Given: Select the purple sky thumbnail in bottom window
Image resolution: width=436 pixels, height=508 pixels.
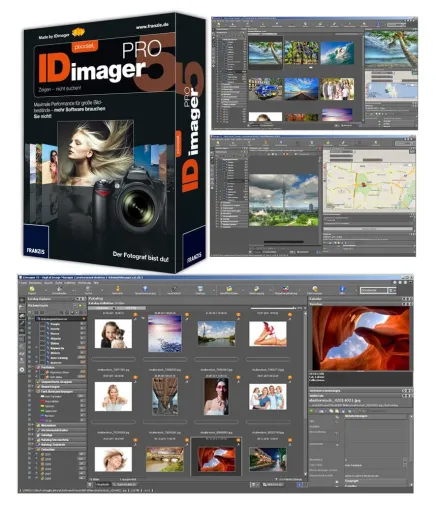Looking at the screenshot, I should 165,334.
